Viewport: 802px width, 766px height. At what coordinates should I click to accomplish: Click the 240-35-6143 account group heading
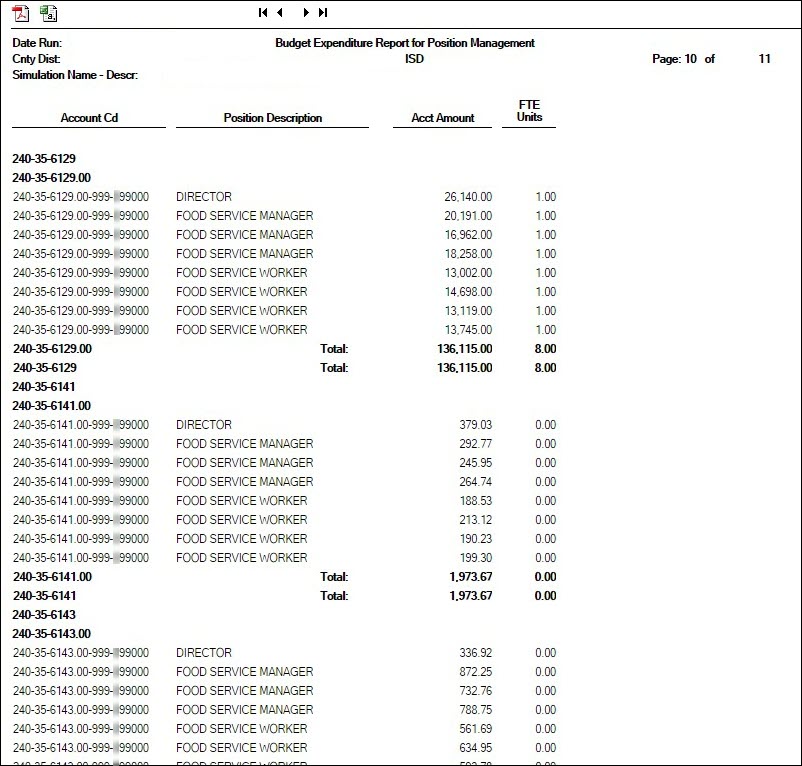(44, 615)
